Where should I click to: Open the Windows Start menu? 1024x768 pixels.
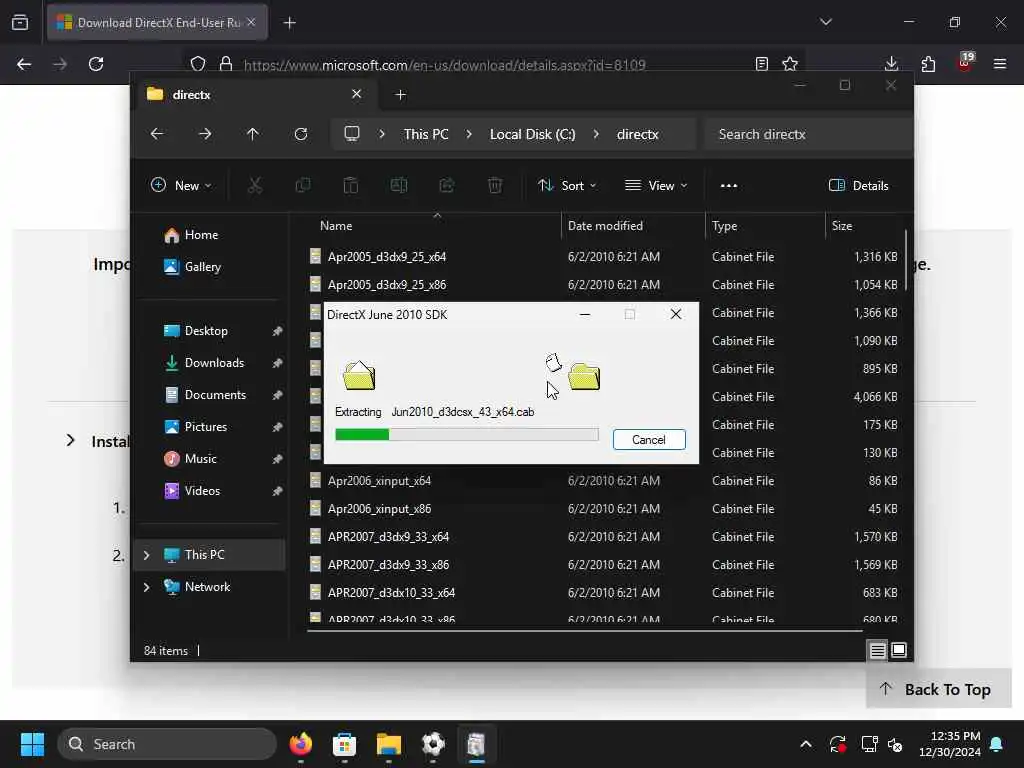[32, 744]
